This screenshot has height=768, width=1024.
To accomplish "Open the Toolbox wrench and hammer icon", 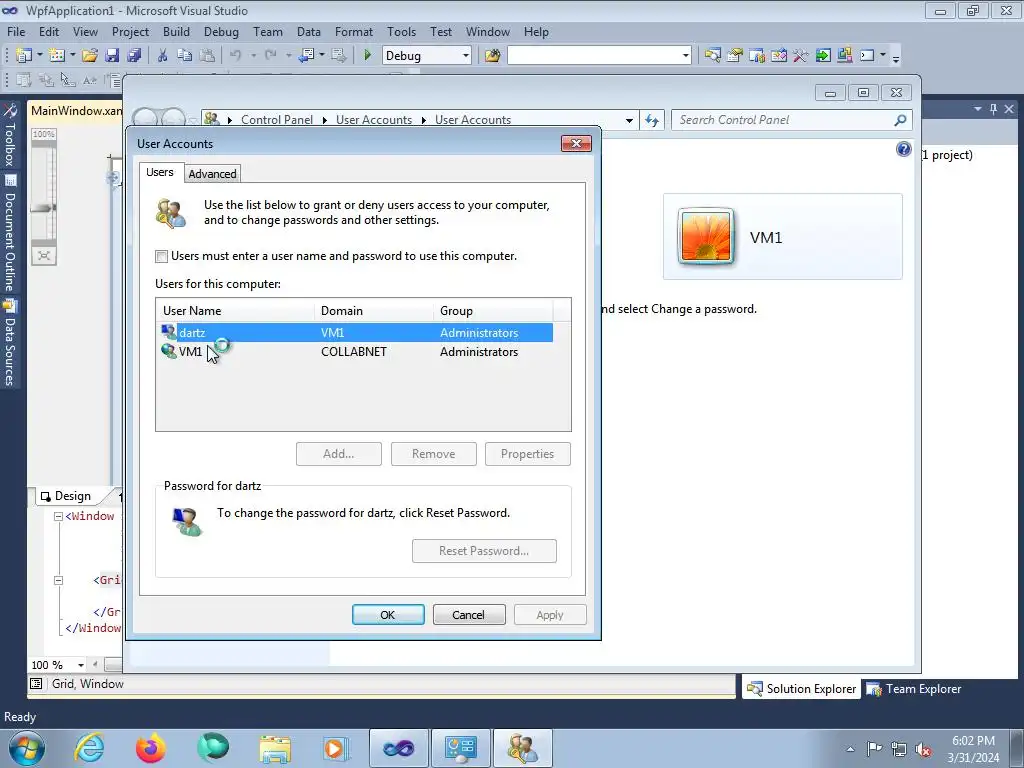I will [801, 56].
